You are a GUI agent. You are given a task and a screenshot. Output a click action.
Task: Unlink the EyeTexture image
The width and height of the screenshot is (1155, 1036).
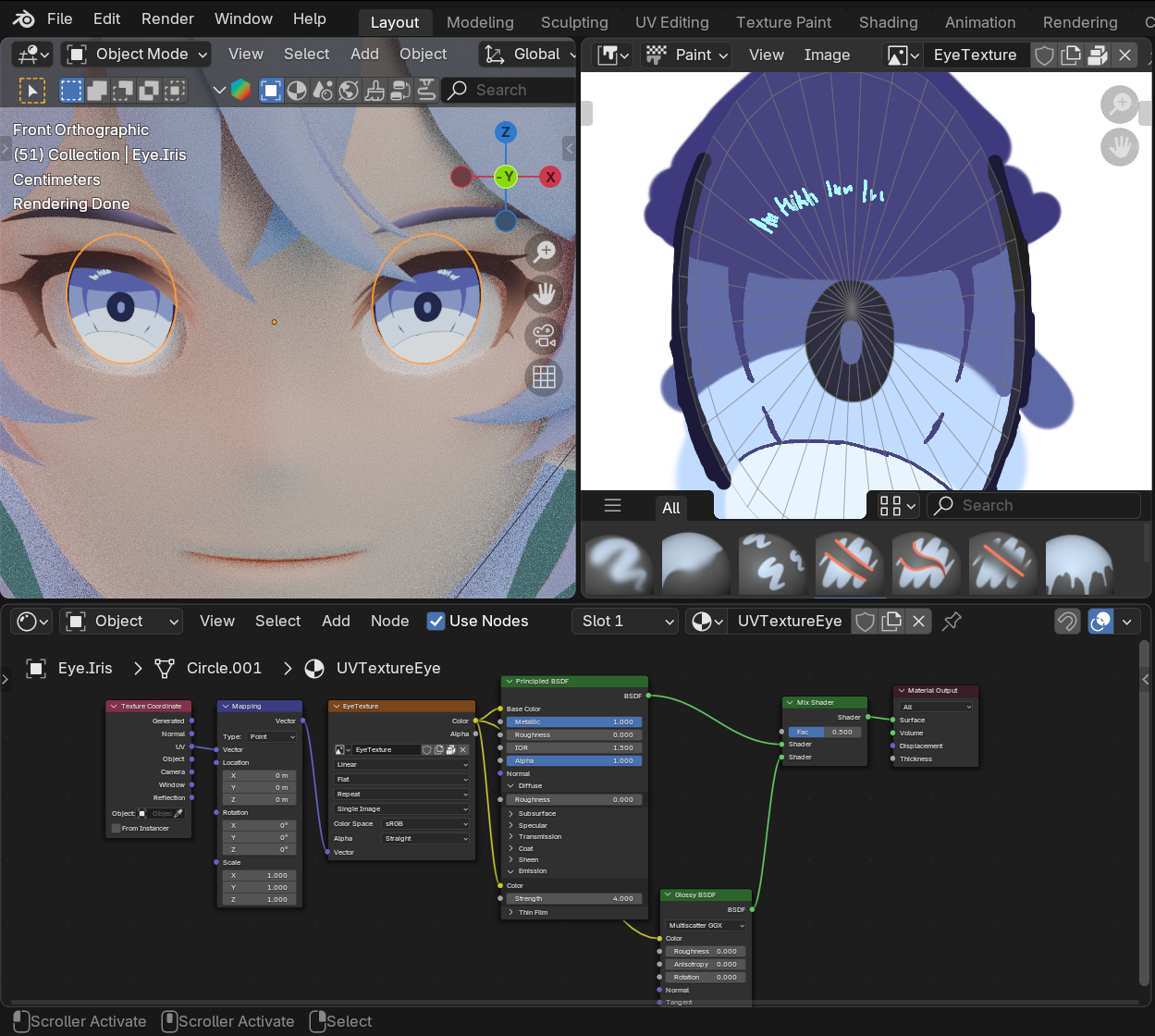coord(1124,55)
